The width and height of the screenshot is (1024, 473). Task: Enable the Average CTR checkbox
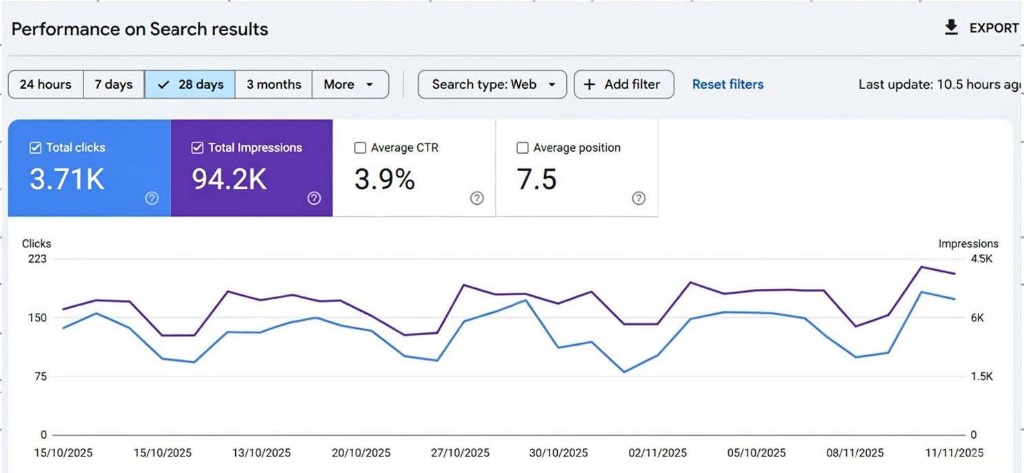360,148
